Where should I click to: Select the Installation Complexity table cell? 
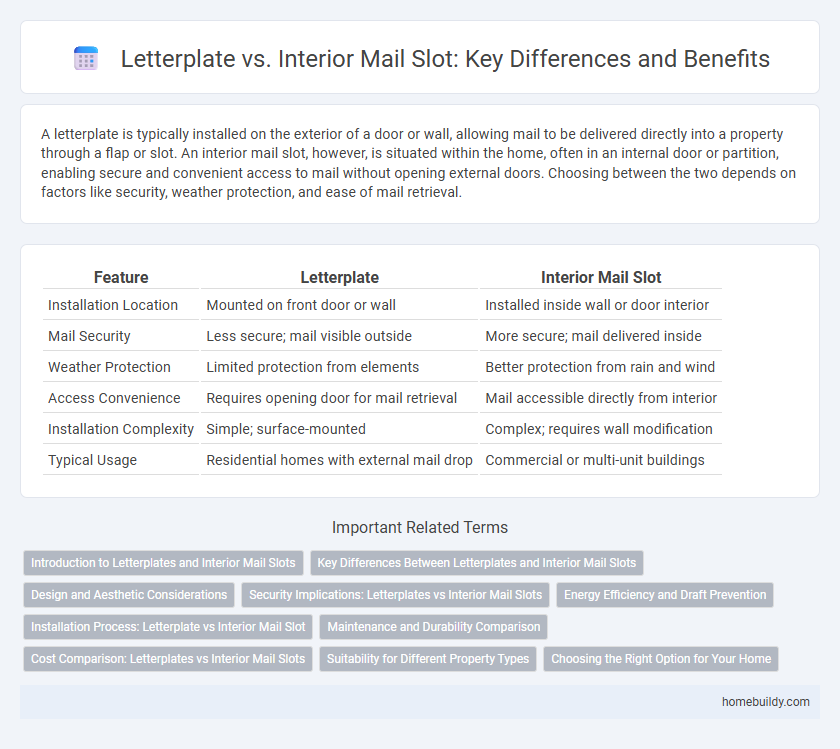[x=120, y=429]
